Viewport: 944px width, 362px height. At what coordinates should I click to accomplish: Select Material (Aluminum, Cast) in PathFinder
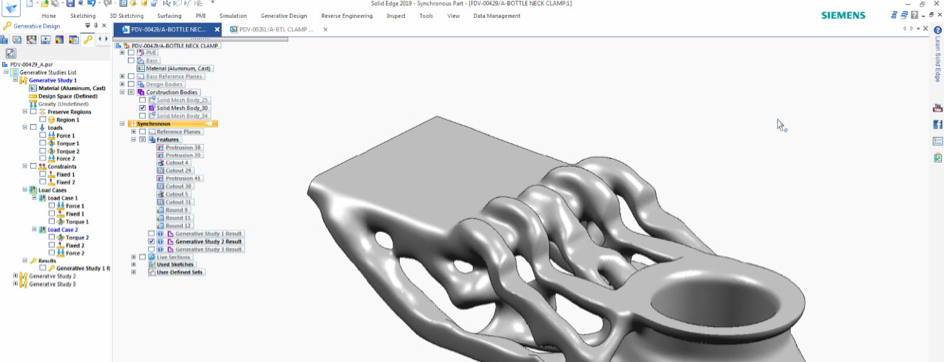click(x=178, y=69)
